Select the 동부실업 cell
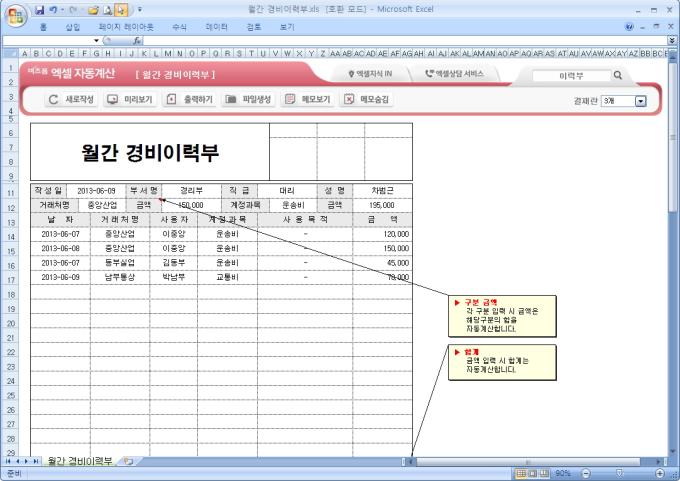Viewport: 680px width, 481px height. pos(120,263)
